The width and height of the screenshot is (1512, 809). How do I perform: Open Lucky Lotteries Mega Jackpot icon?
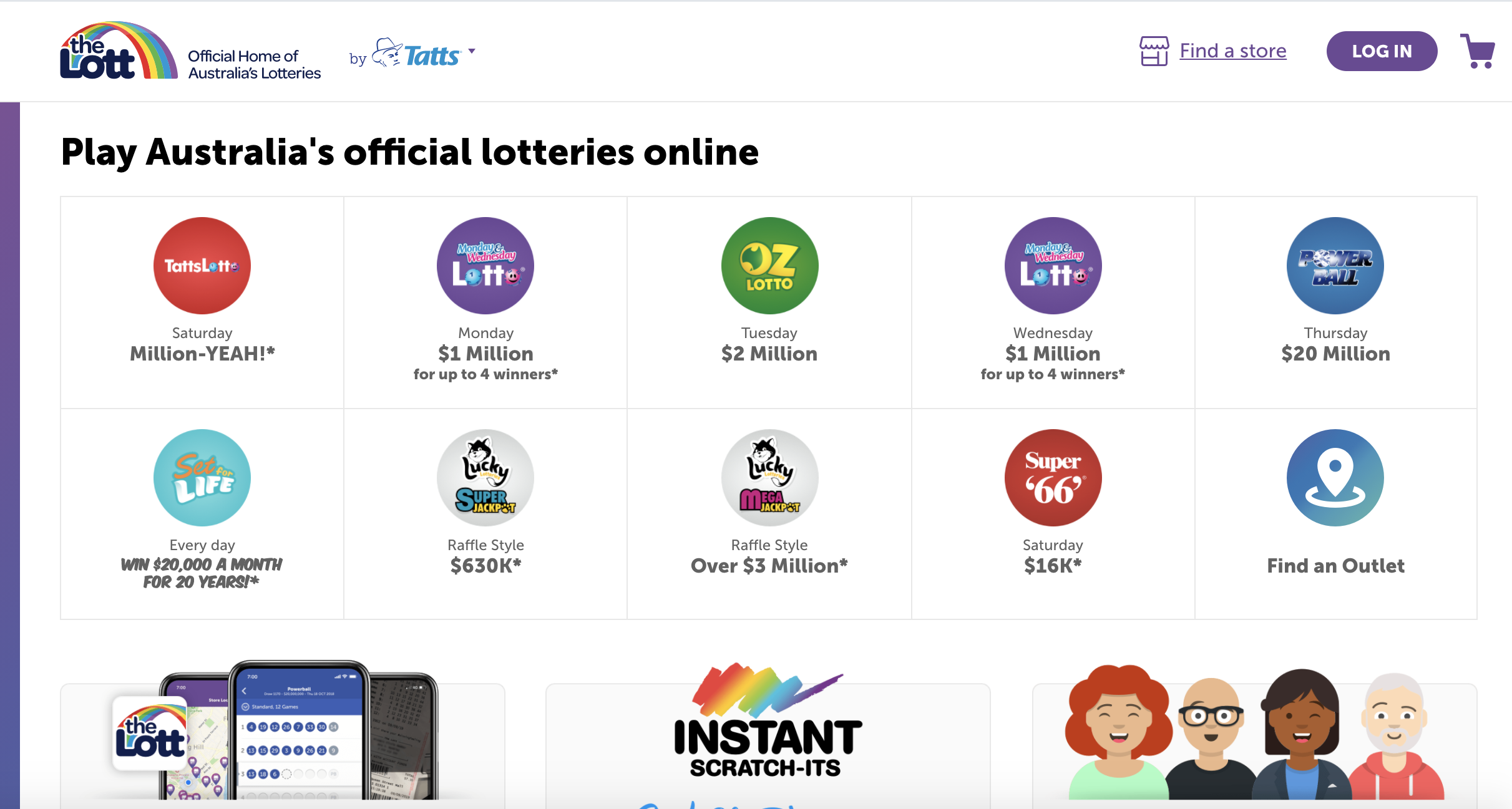click(x=769, y=478)
